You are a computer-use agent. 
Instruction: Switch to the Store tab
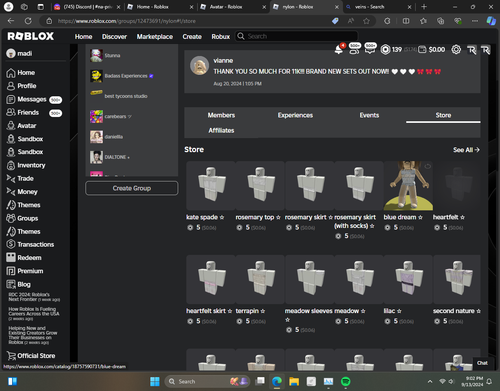click(443, 115)
